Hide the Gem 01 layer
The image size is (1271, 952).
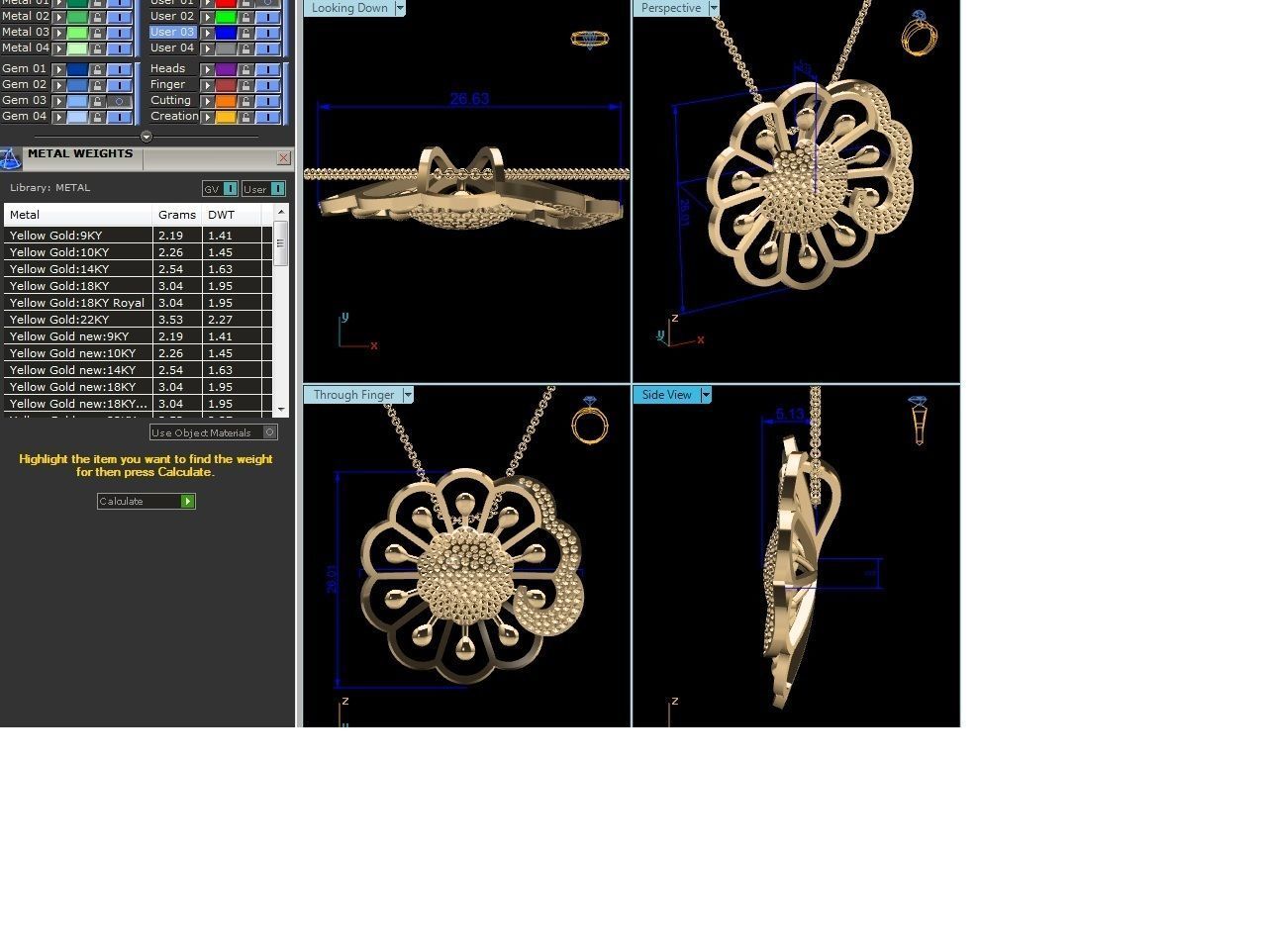[x=120, y=69]
